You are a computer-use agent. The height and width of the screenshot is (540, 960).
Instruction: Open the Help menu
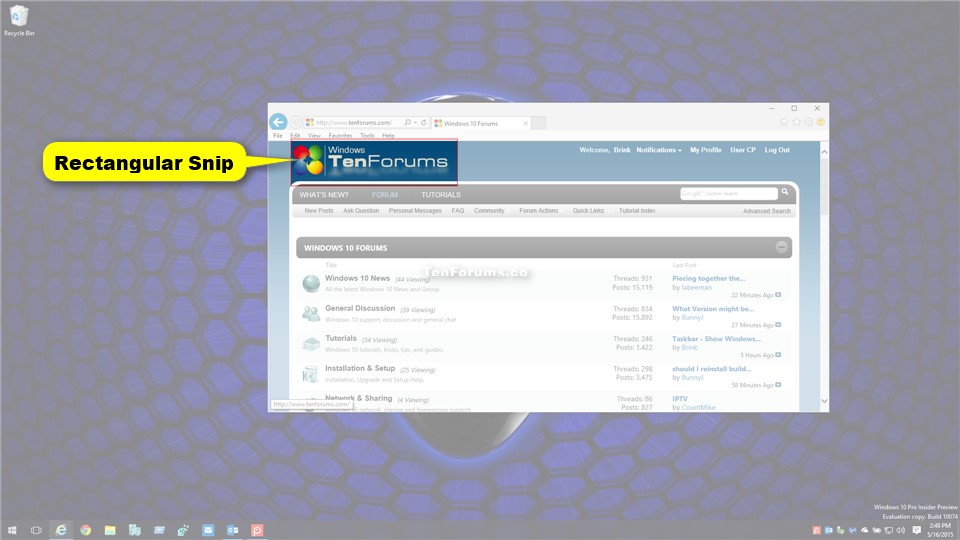(x=388, y=136)
